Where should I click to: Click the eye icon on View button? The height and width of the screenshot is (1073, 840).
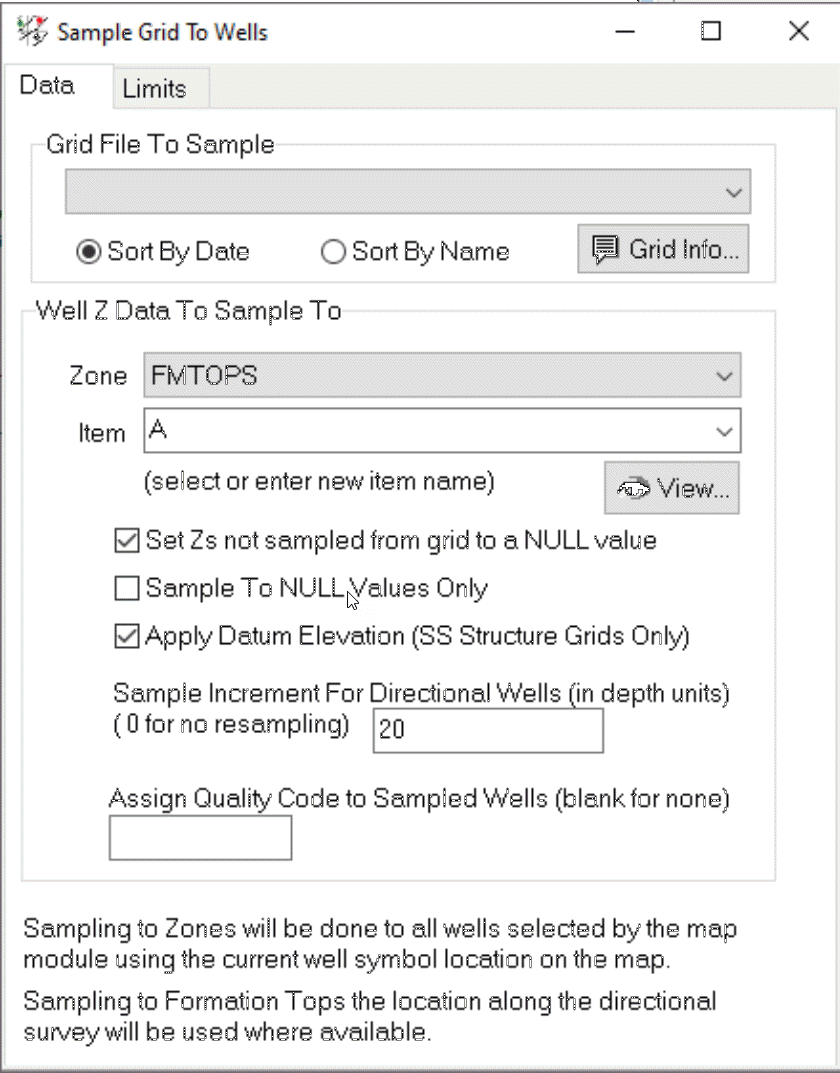coord(635,488)
